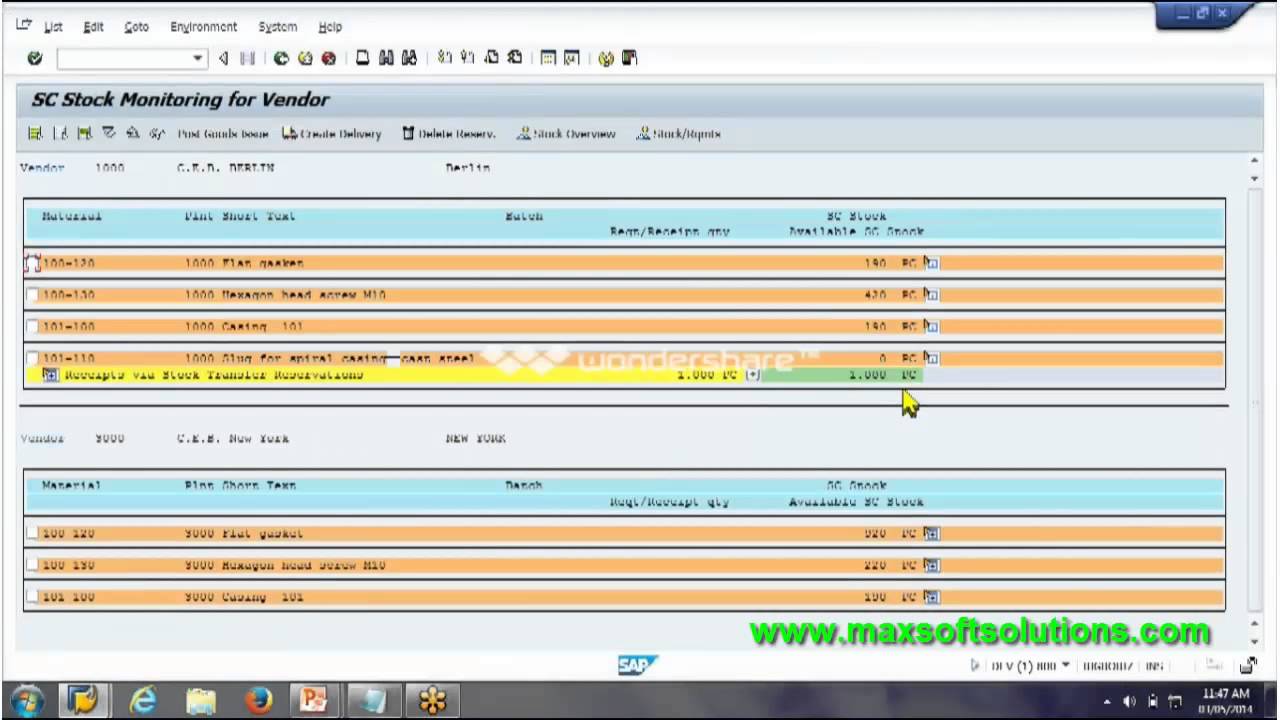Viewport: 1280px width, 720px height.
Task: Open the Environment menu
Action: click(x=204, y=27)
